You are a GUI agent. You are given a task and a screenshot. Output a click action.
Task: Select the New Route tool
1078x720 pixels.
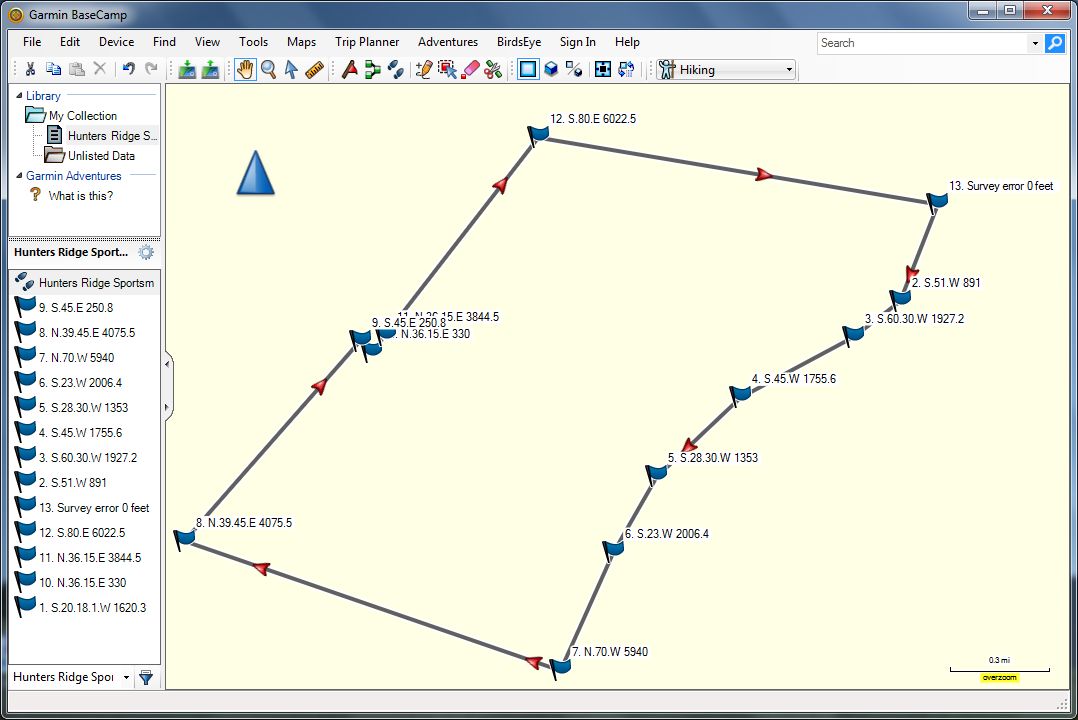373,69
